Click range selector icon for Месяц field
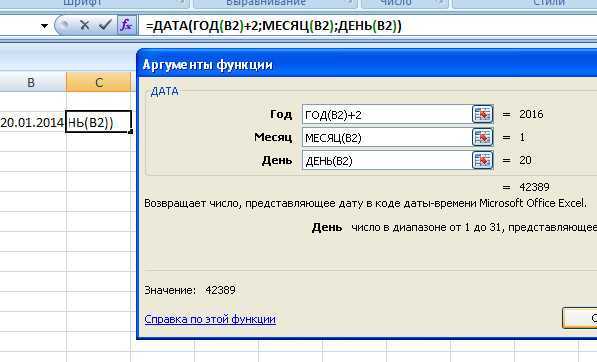Viewport: 597px width, 362px height. pos(482,137)
